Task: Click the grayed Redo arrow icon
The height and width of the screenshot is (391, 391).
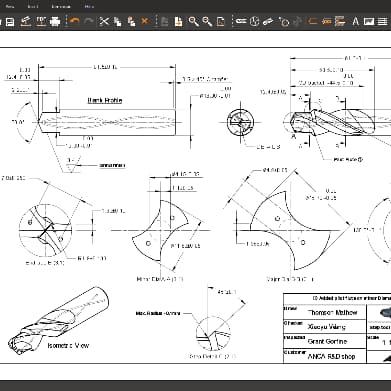Action: pos(89,21)
